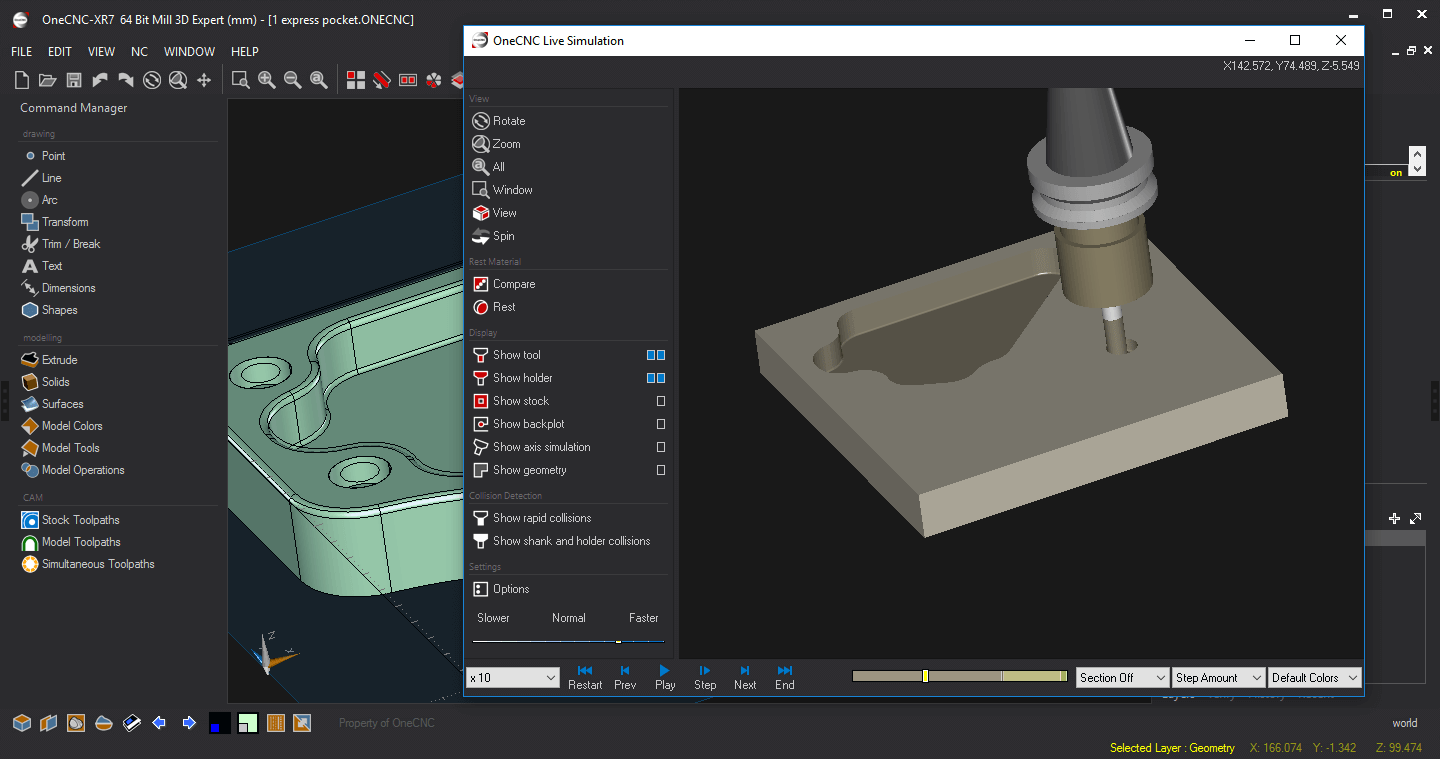This screenshot has height=759, width=1440.
Task: Select the Text tool in Command Manager
Action: coord(42,266)
